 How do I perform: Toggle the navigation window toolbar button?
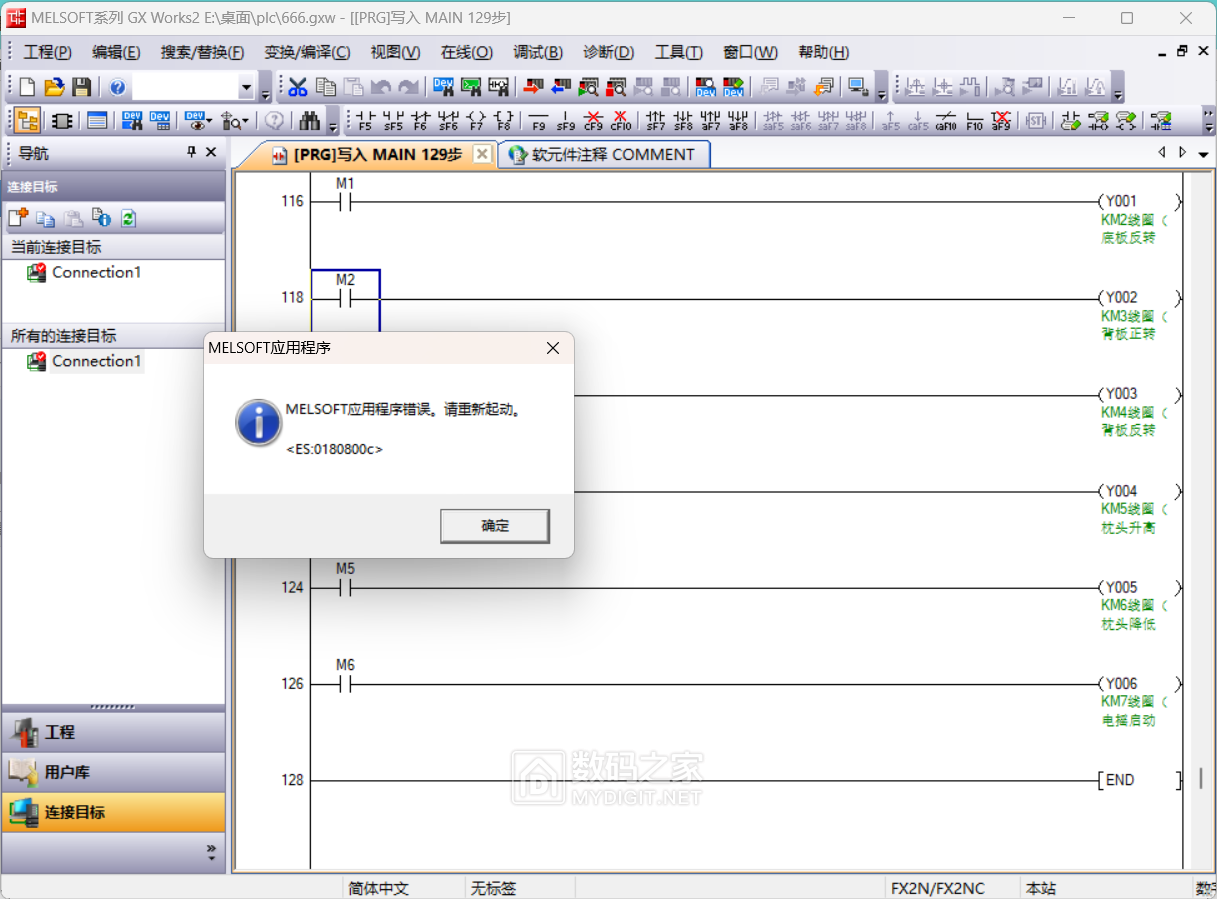tap(27, 121)
